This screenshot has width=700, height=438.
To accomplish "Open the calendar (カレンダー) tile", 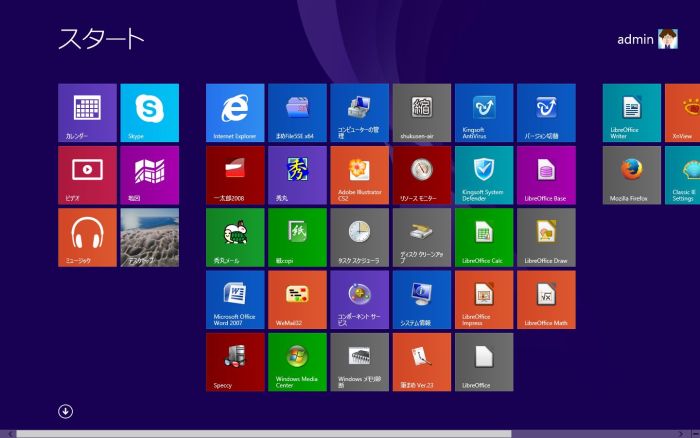I will point(87,112).
